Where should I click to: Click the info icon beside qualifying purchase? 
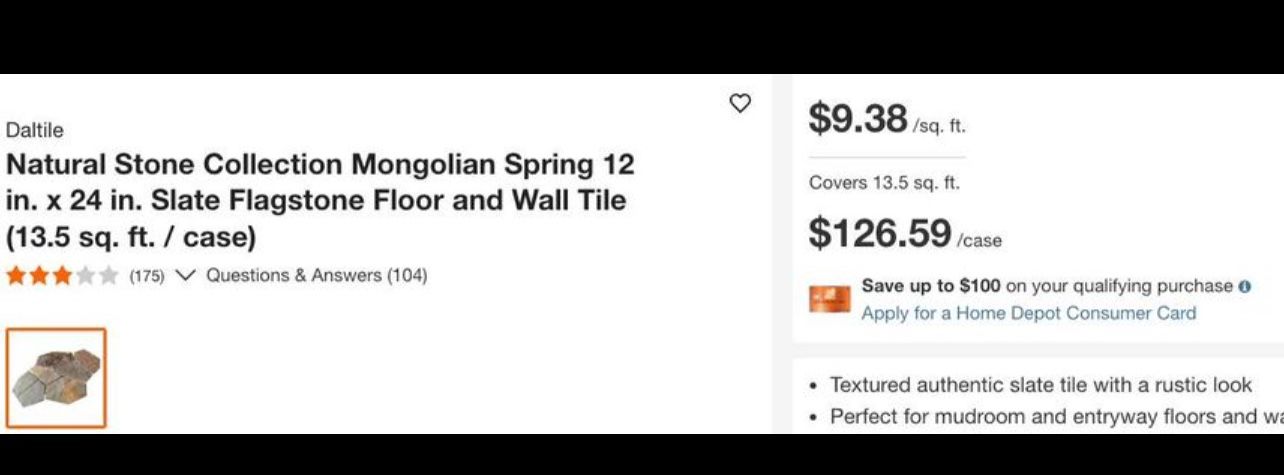tap(1245, 286)
